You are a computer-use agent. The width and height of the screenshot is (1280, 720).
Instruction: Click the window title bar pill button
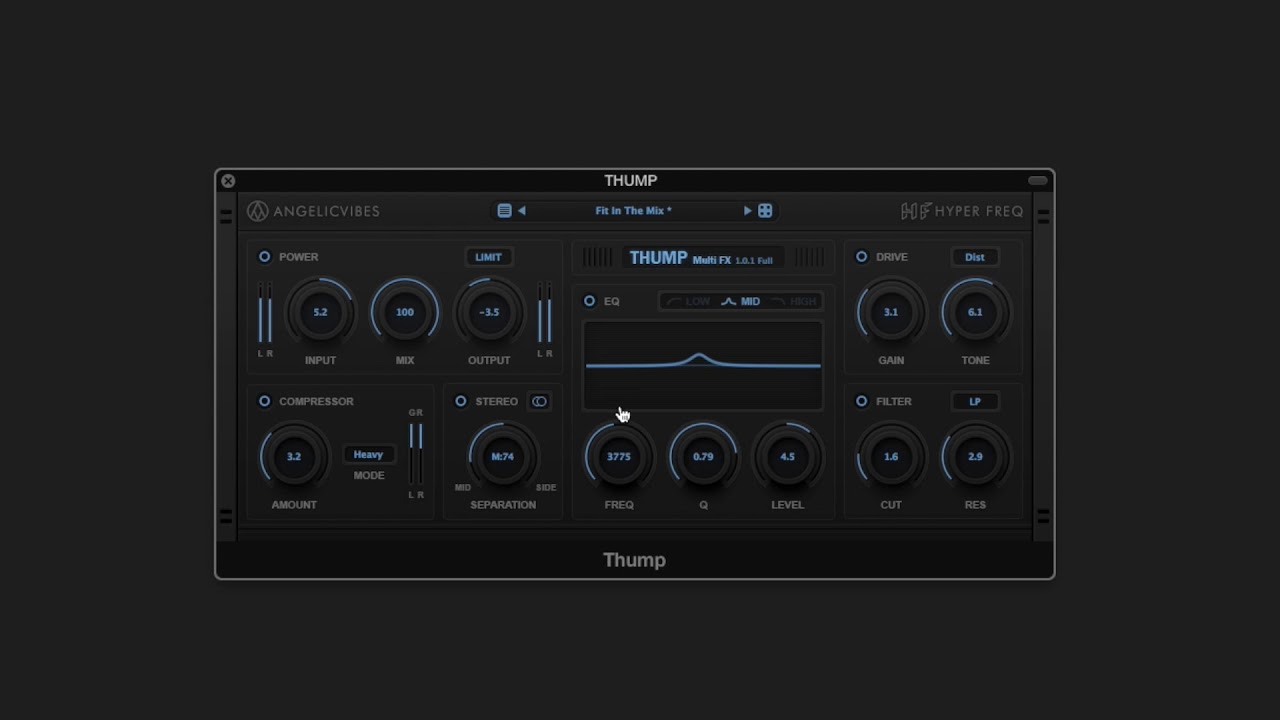[x=1038, y=181]
